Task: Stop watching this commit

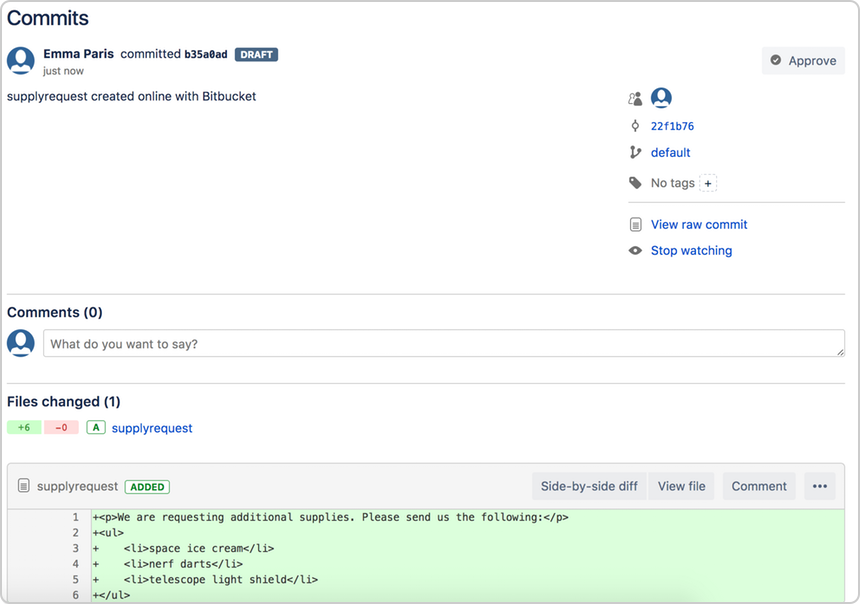Action: (691, 250)
